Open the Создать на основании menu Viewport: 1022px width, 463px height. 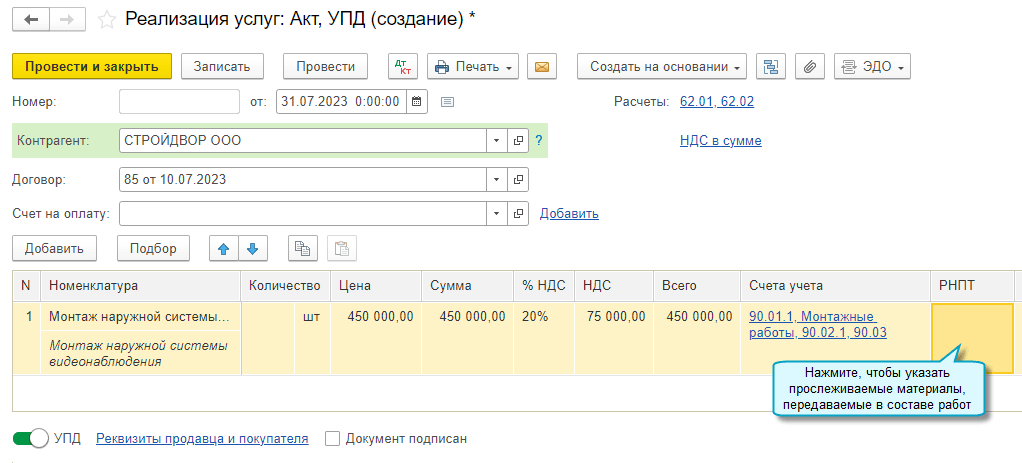pyautogui.click(x=661, y=67)
